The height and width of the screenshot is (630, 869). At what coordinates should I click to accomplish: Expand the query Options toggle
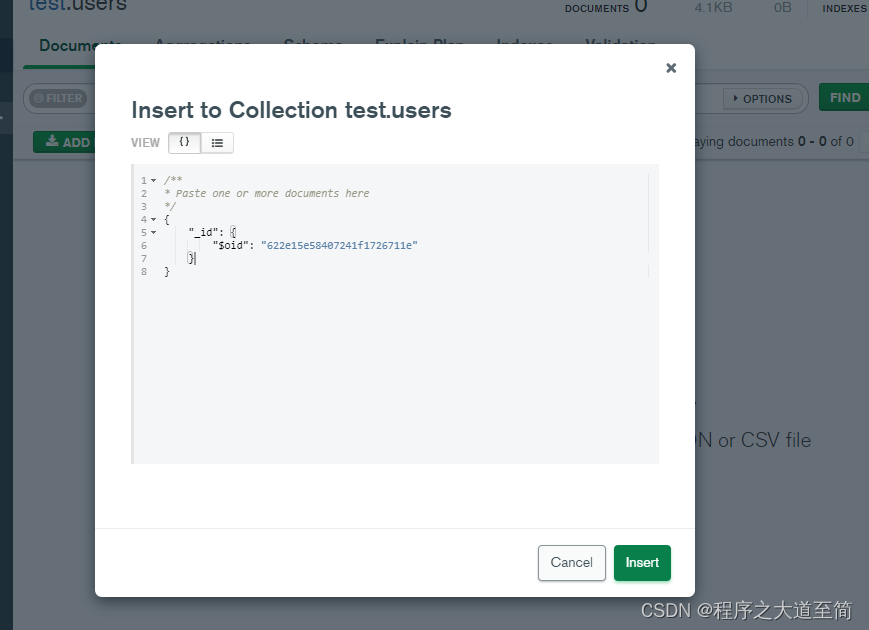(762, 98)
